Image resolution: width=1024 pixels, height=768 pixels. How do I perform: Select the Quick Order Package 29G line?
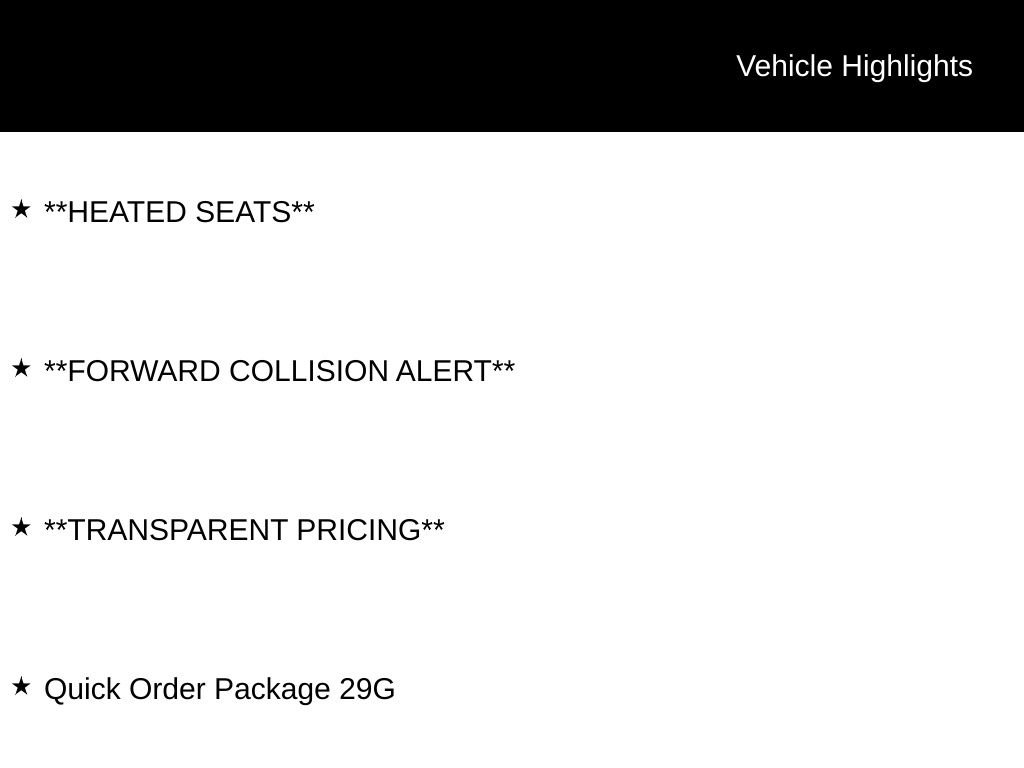(x=219, y=689)
